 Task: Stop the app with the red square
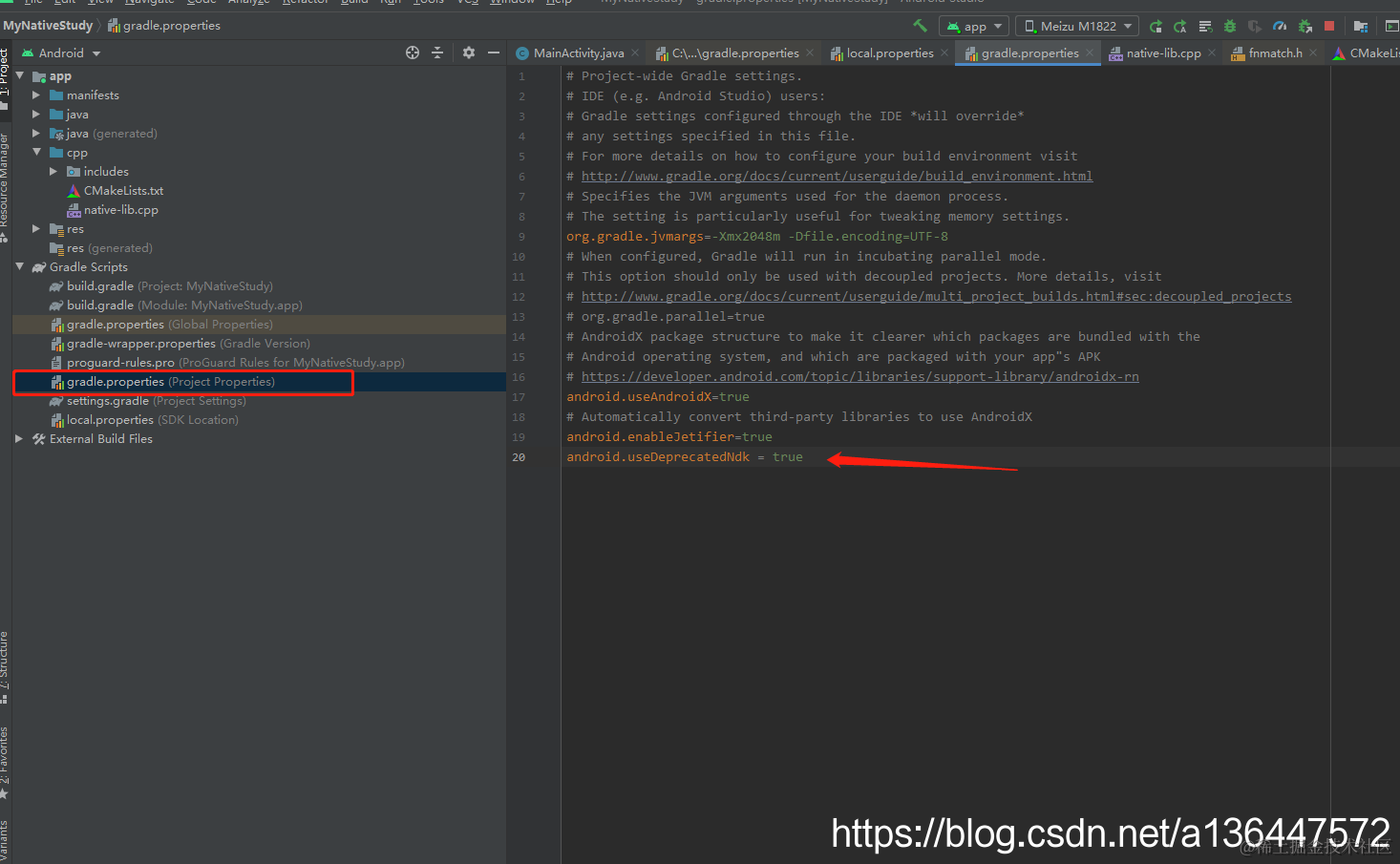1329,26
